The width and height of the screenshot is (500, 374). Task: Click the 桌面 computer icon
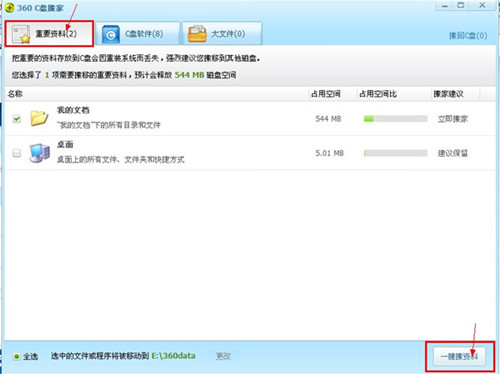39,153
